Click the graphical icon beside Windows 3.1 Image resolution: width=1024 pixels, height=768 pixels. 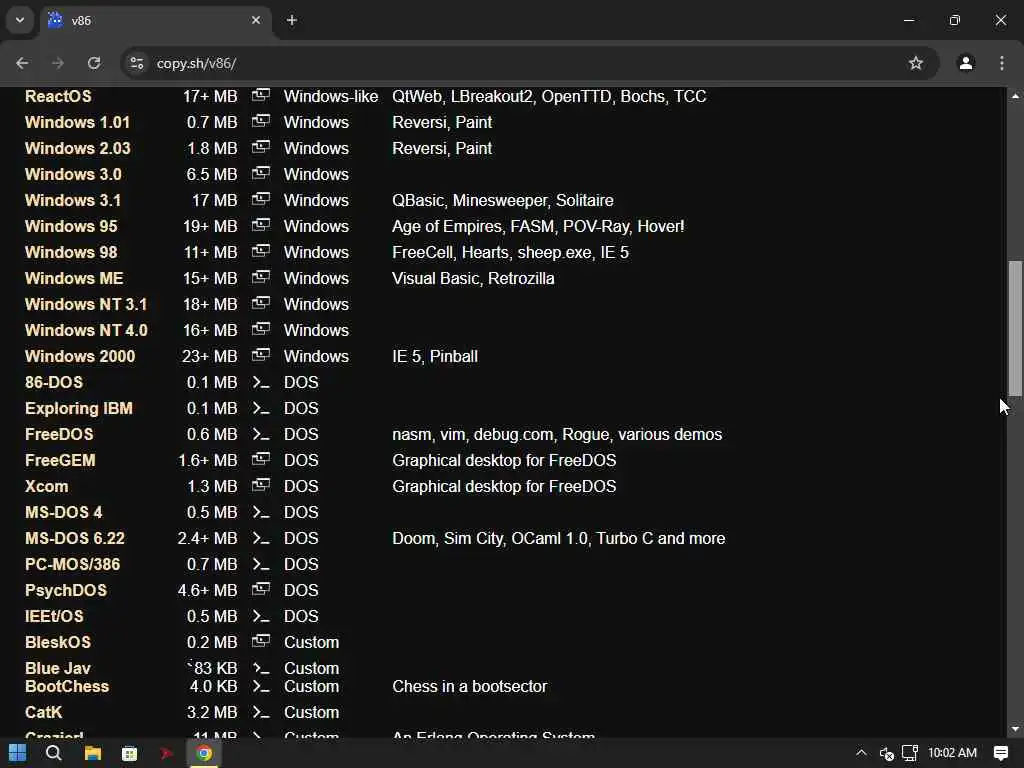(261, 199)
